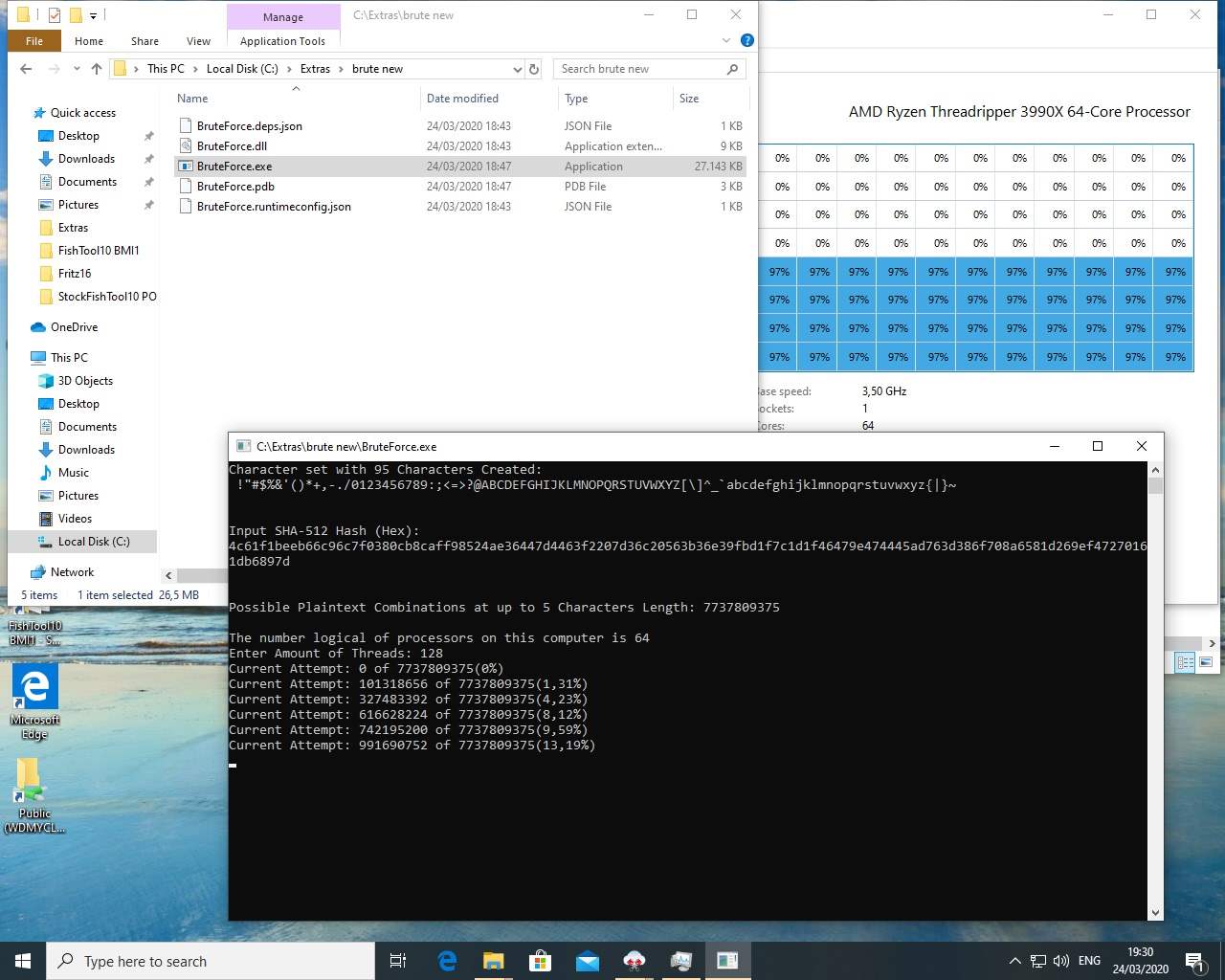Screen dimensions: 1225x980
Task: Click the Extras breadcrumb segment
Action: [x=315, y=69]
